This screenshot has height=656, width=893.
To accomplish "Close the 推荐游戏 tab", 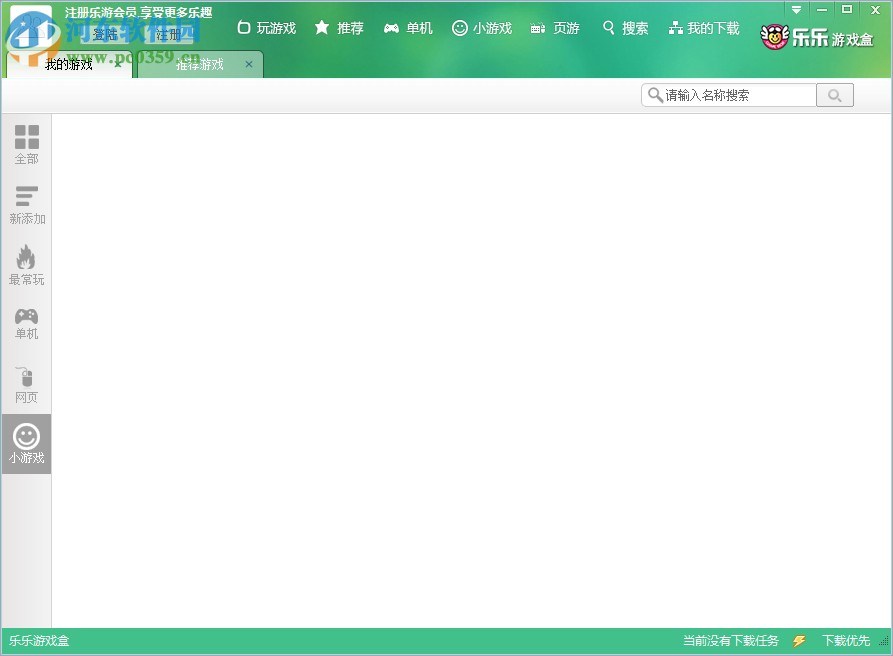I will coord(249,64).
